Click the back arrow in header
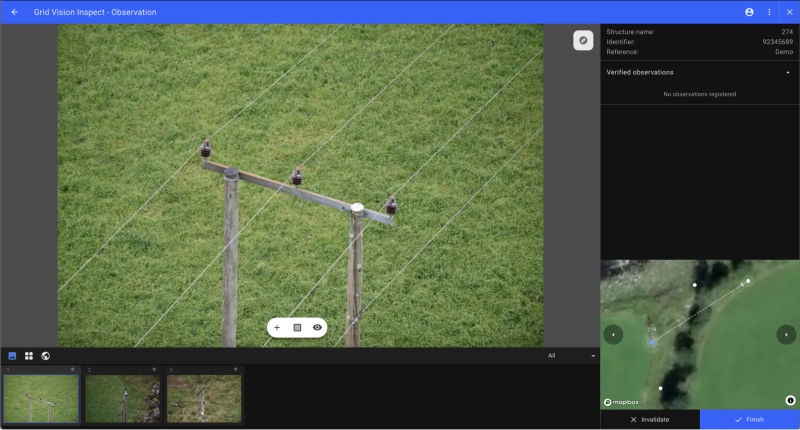This screenshot has height=430, width=800. 15,12
